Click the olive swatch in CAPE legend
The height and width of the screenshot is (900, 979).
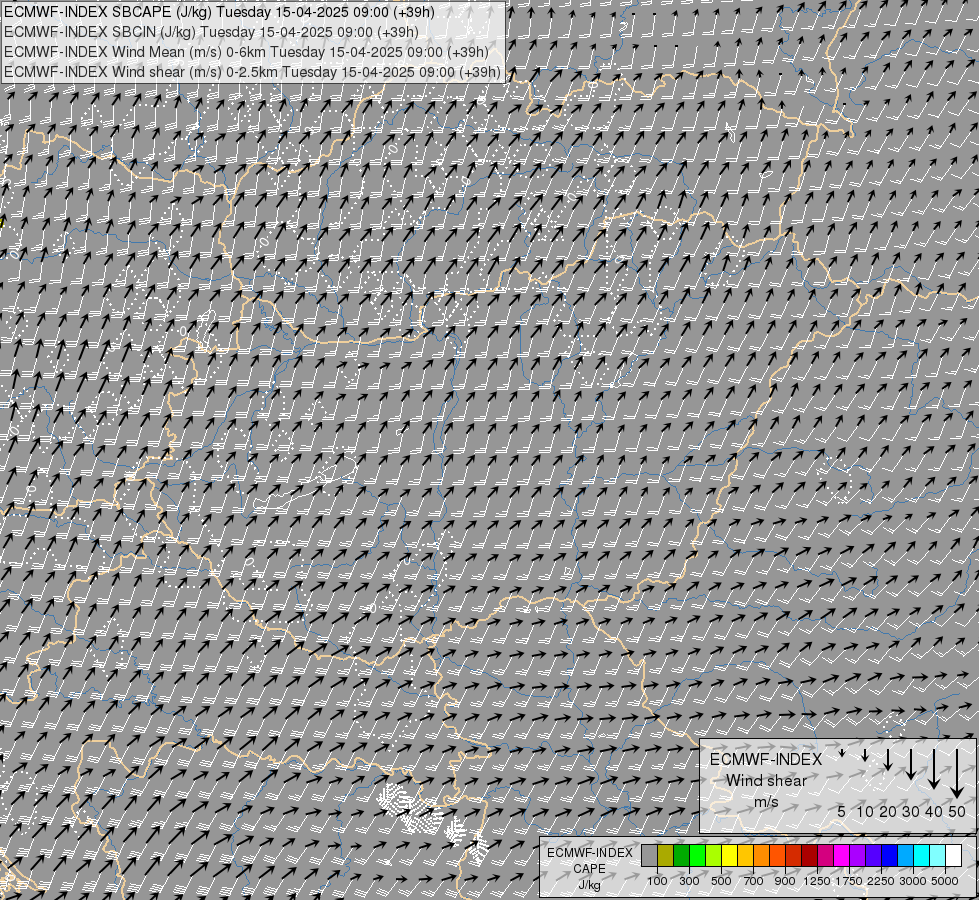click(666, 856)
